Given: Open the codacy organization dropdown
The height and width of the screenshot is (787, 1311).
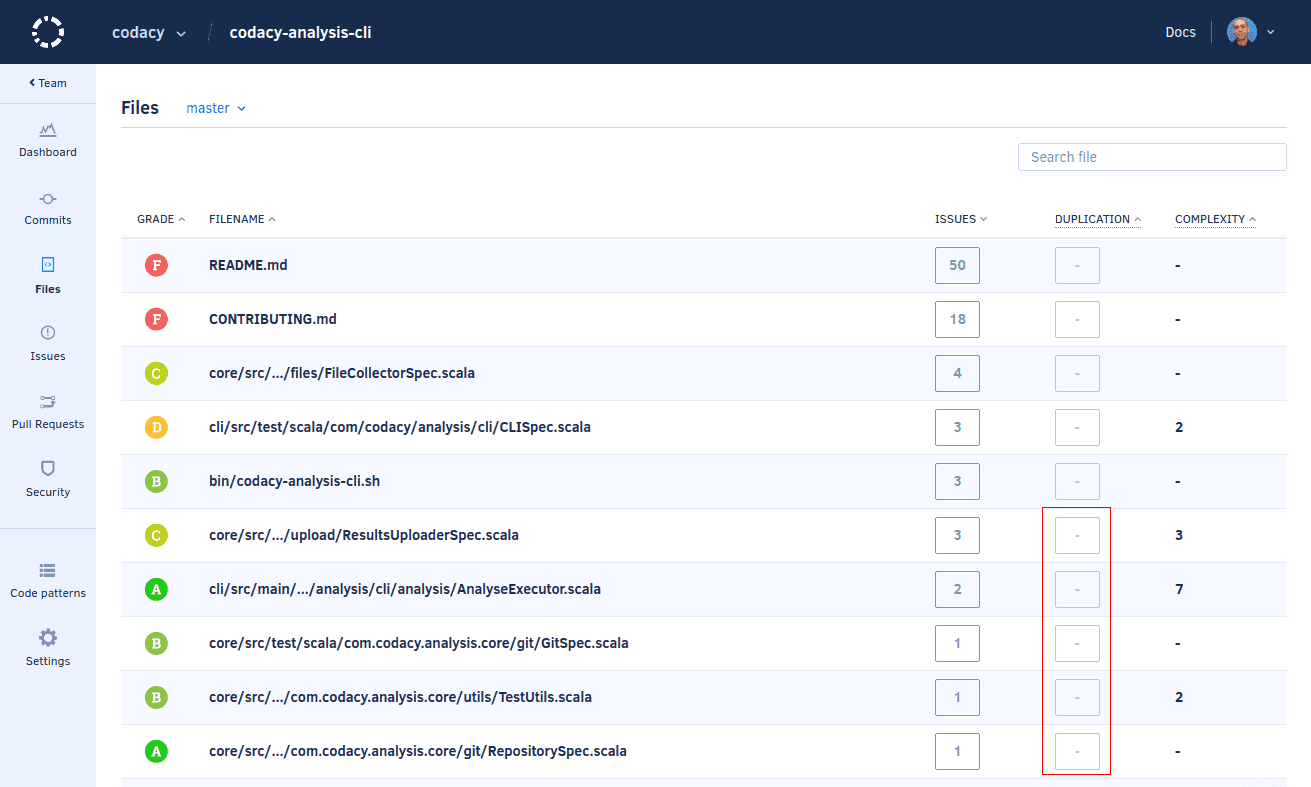Looking at the screenshot, I should (x=148, y=31).
